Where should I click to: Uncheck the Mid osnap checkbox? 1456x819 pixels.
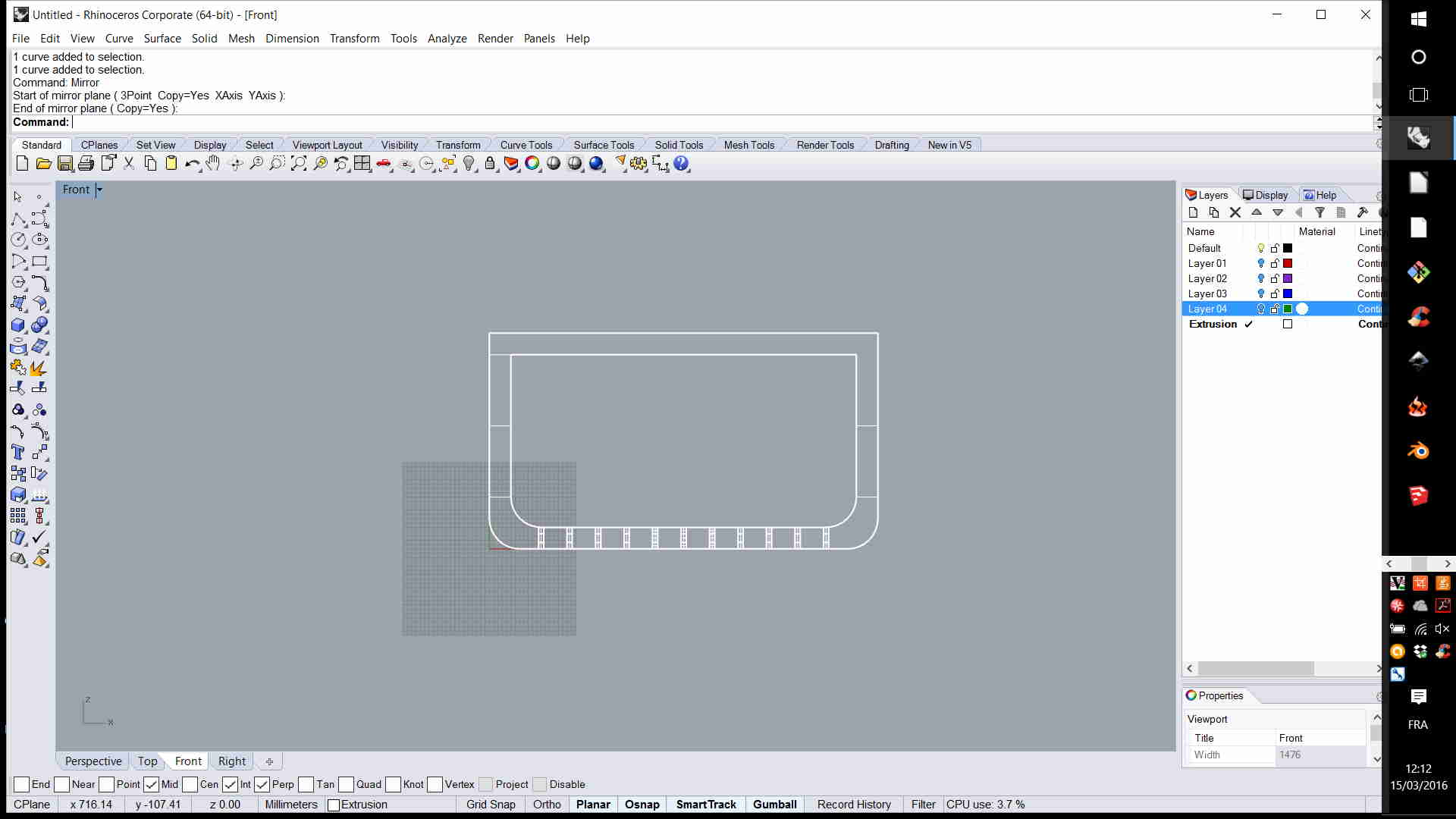[152, 784]
